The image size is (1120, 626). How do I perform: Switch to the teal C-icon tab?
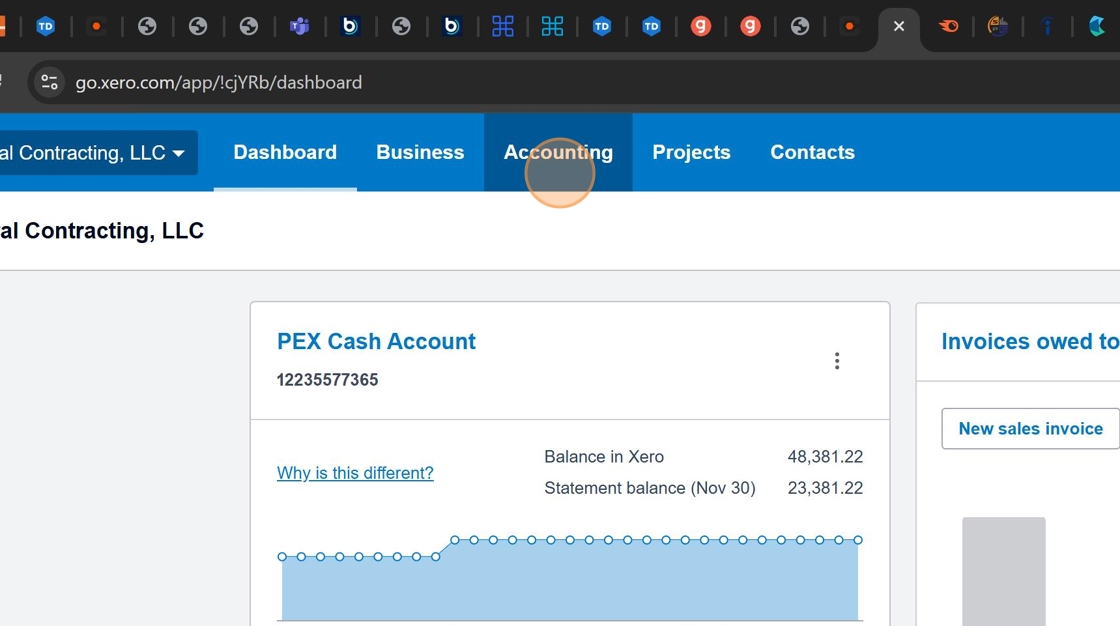[x=1096, y=26]
